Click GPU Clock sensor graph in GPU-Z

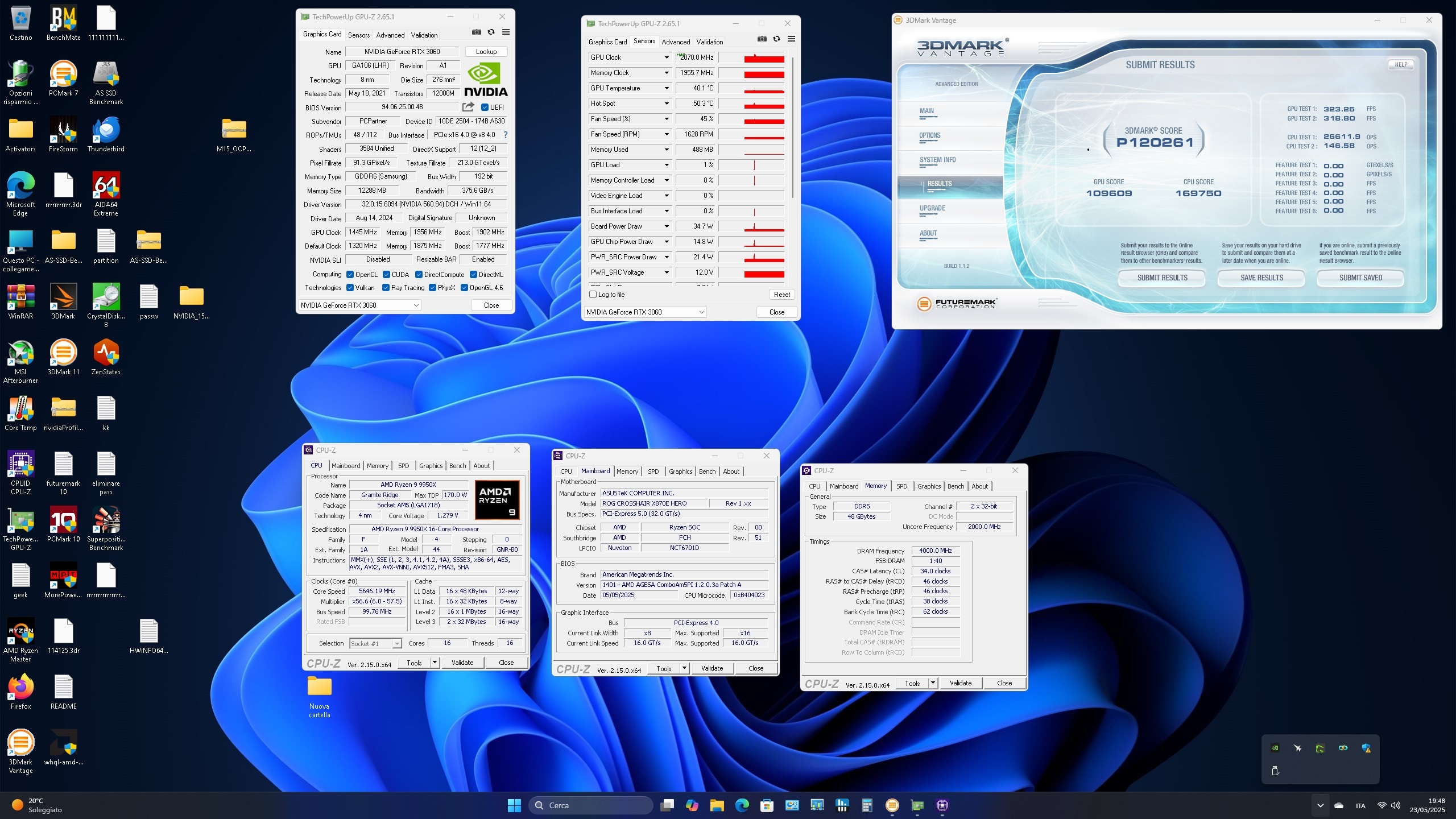752,57
